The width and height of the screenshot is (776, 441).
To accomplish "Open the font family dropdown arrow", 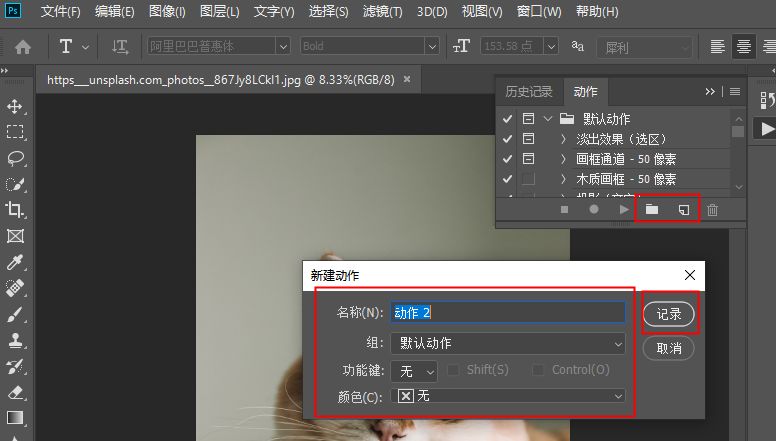I will (x=283, y=47).
